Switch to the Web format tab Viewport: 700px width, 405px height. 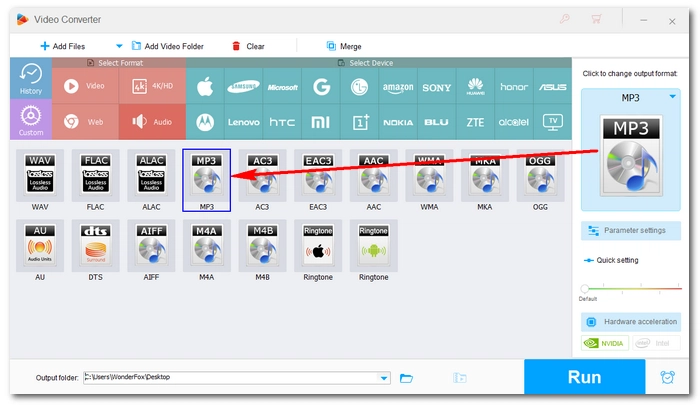coord(85,122)
